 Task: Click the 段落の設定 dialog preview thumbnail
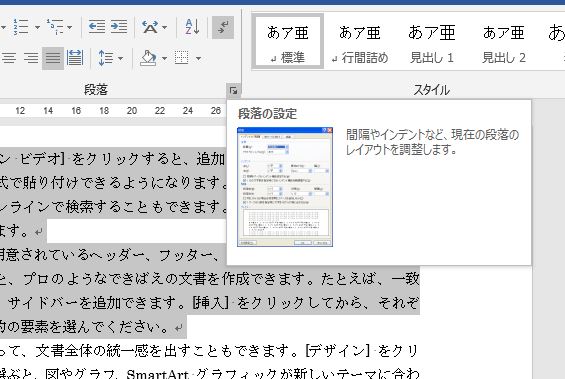click(x=285, y=187)
